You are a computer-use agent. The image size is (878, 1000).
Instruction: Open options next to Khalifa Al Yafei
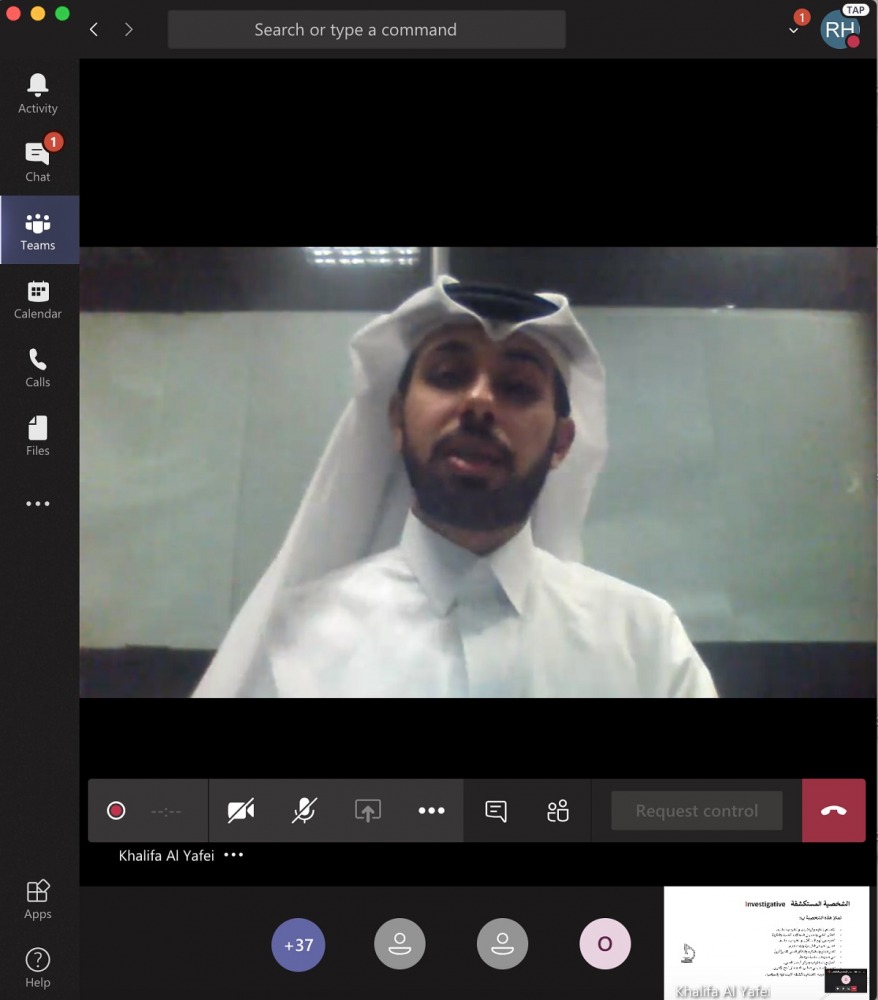point(234,855)
